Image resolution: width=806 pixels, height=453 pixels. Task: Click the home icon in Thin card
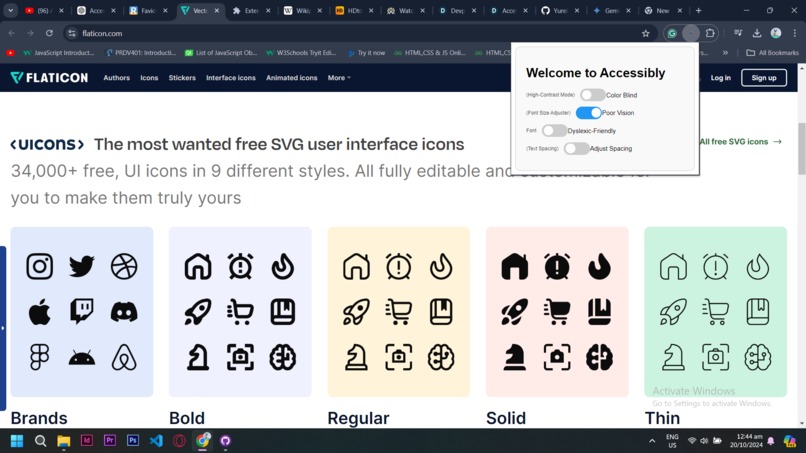pos(673,266)
